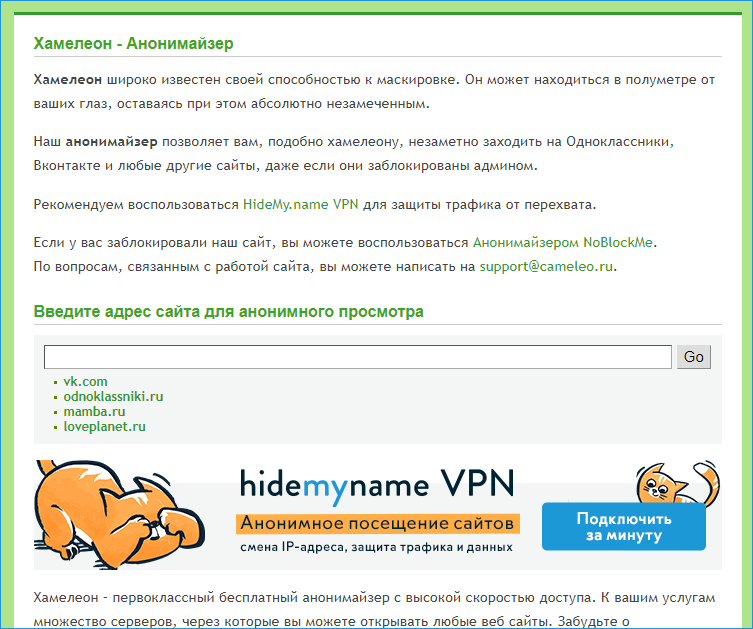Click the URL address input field
Viewport: 753px width, 629px height.
[x=358, y=357]
